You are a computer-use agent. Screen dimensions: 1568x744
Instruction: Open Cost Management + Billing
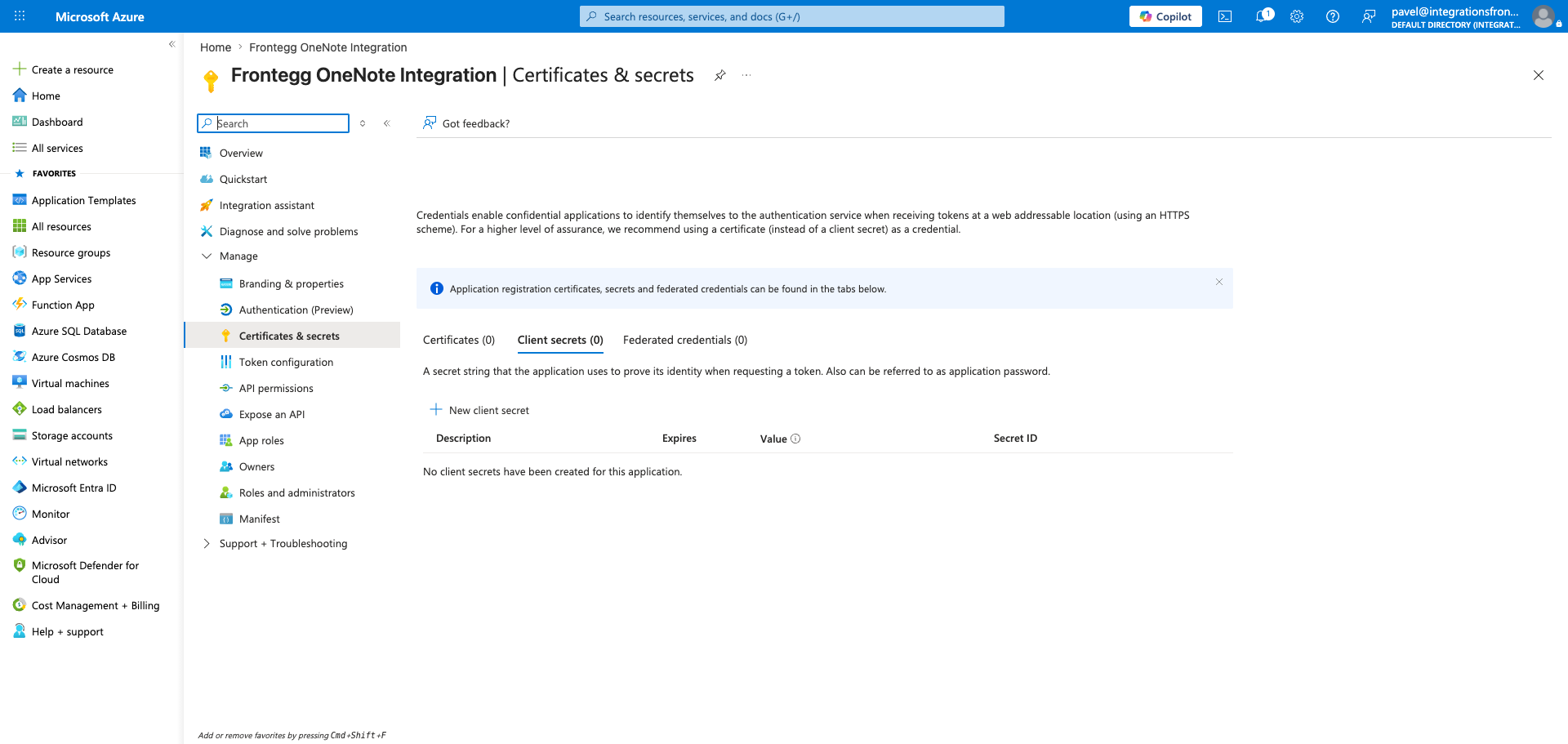[x=96, y=605]
